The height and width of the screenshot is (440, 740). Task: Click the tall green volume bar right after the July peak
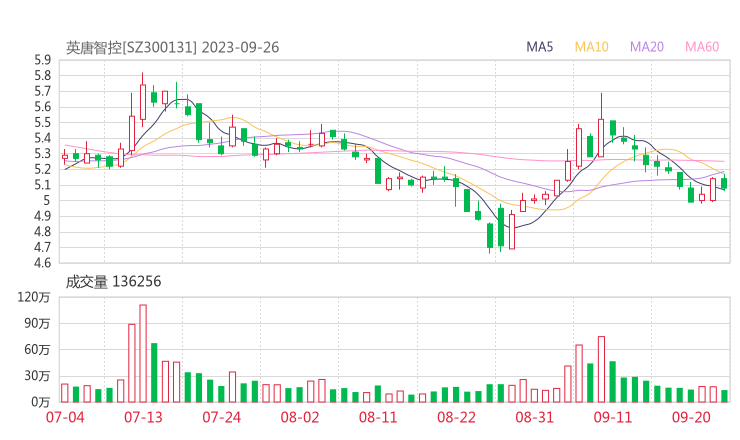pyautogui.click(x=154, y=373)
